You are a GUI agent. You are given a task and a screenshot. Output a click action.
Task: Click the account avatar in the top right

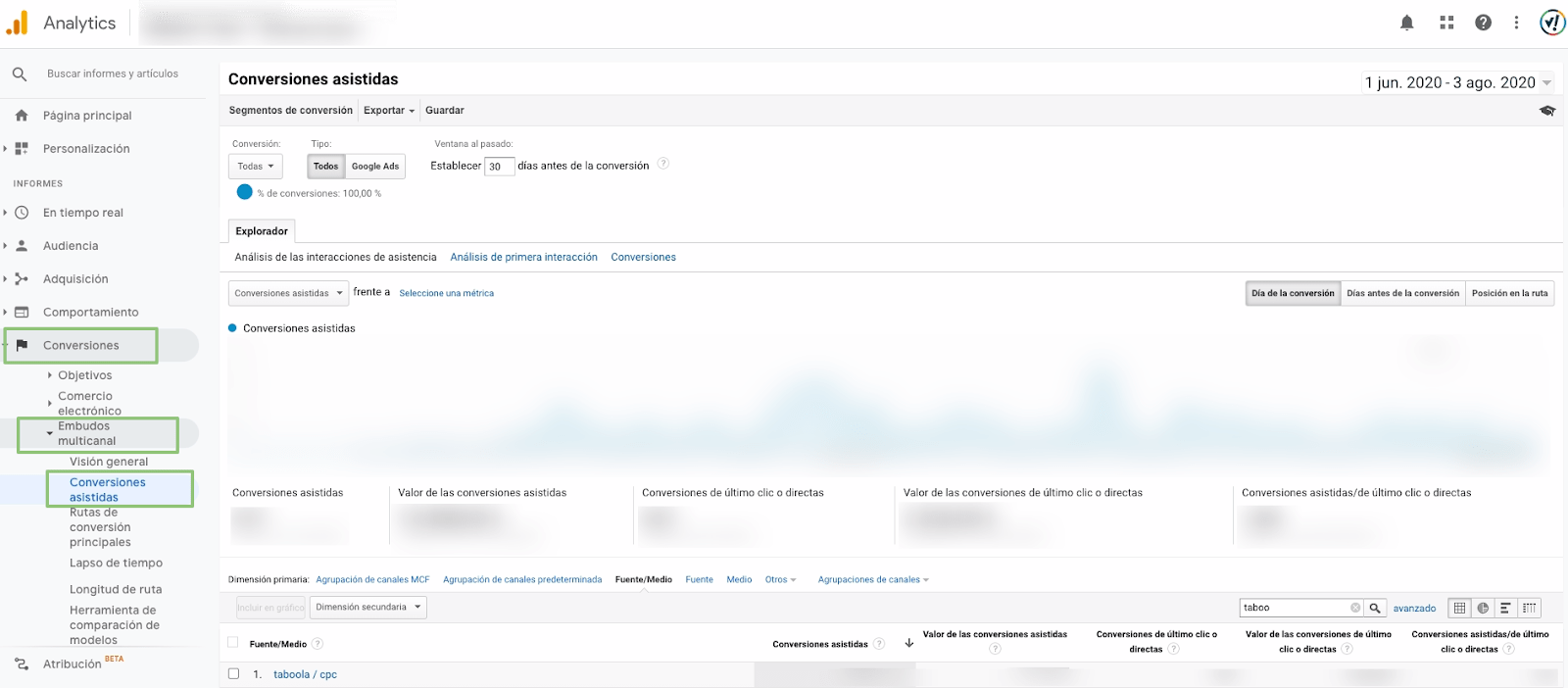1552,23
